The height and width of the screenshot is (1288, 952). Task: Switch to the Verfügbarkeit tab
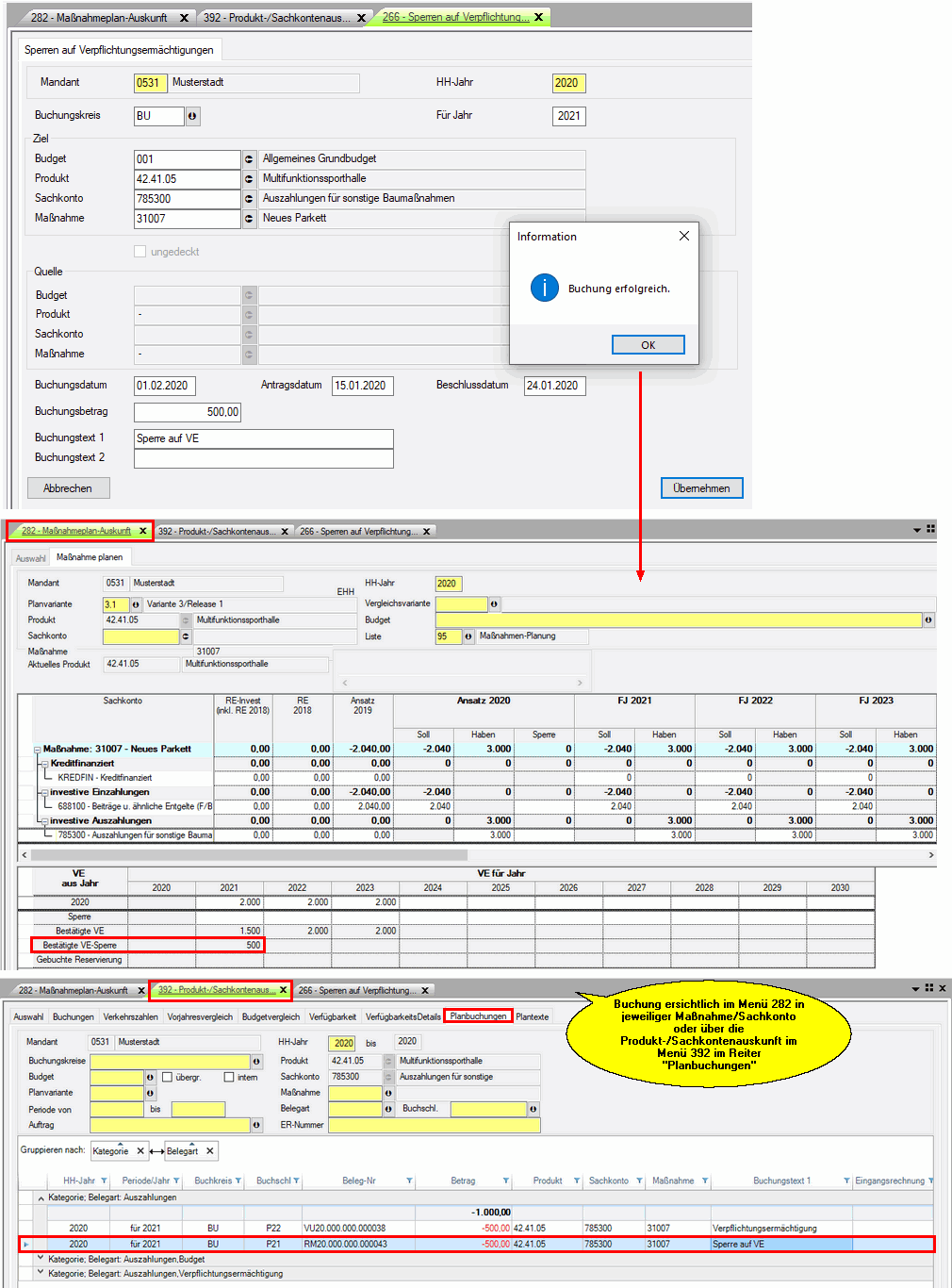[333, 1016]
